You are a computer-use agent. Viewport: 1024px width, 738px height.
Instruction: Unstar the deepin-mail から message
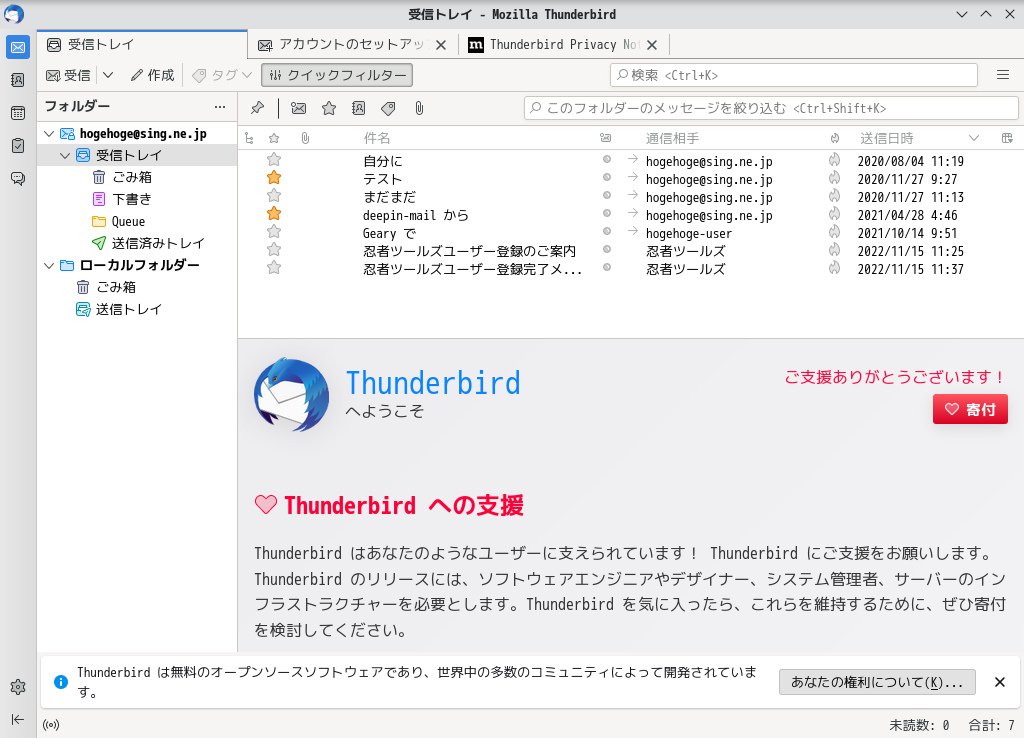click(x=274, y=213)
